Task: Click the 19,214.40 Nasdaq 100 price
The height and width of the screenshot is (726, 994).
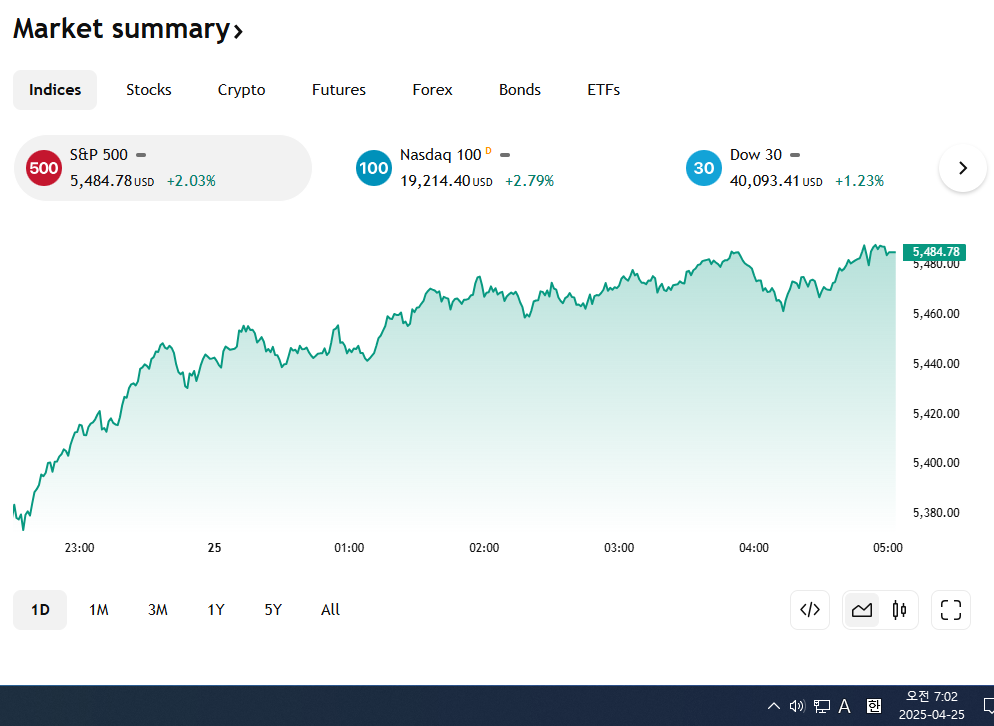Action: coord(435,181)
